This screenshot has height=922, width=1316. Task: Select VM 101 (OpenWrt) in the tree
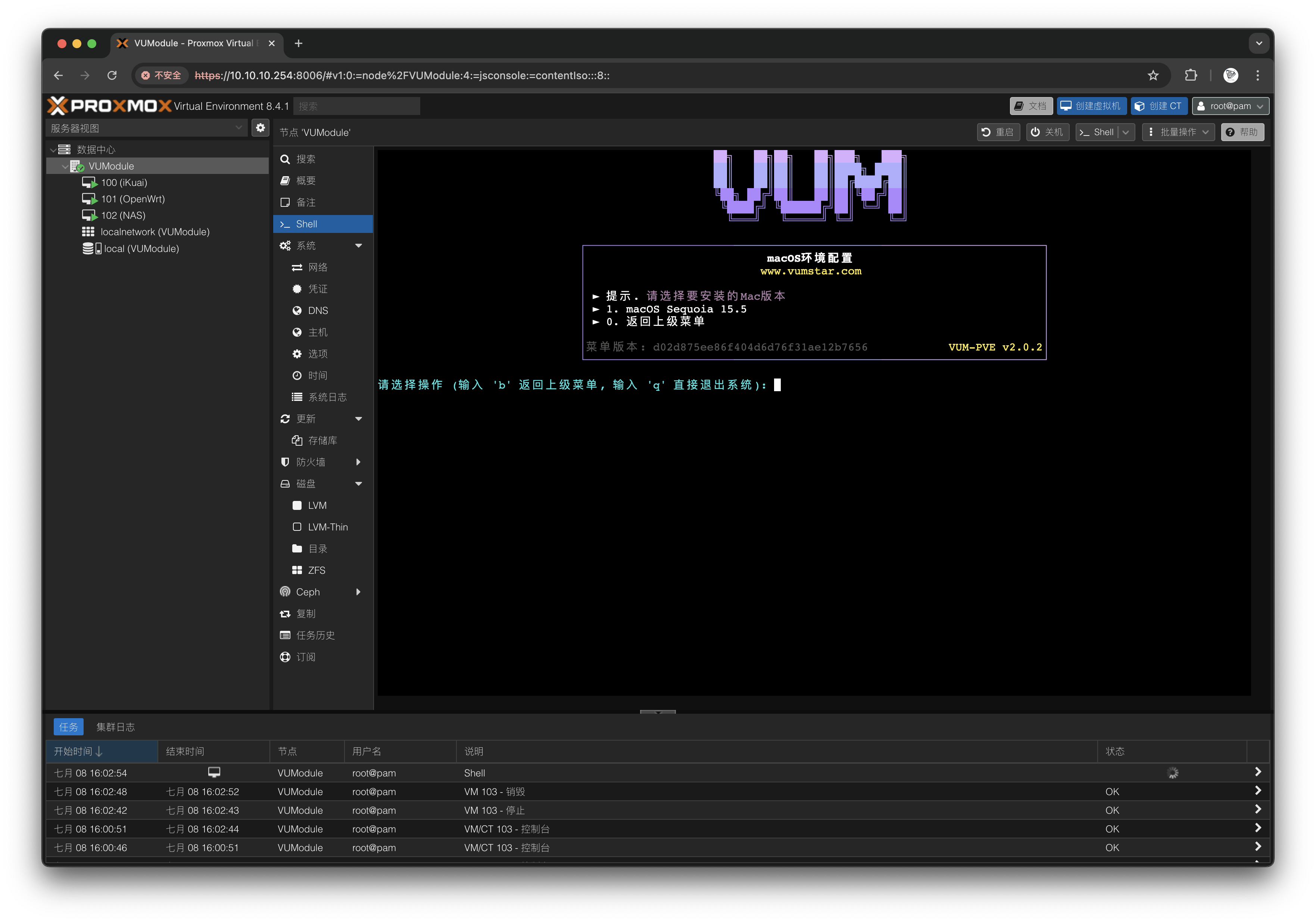point(132,199)
